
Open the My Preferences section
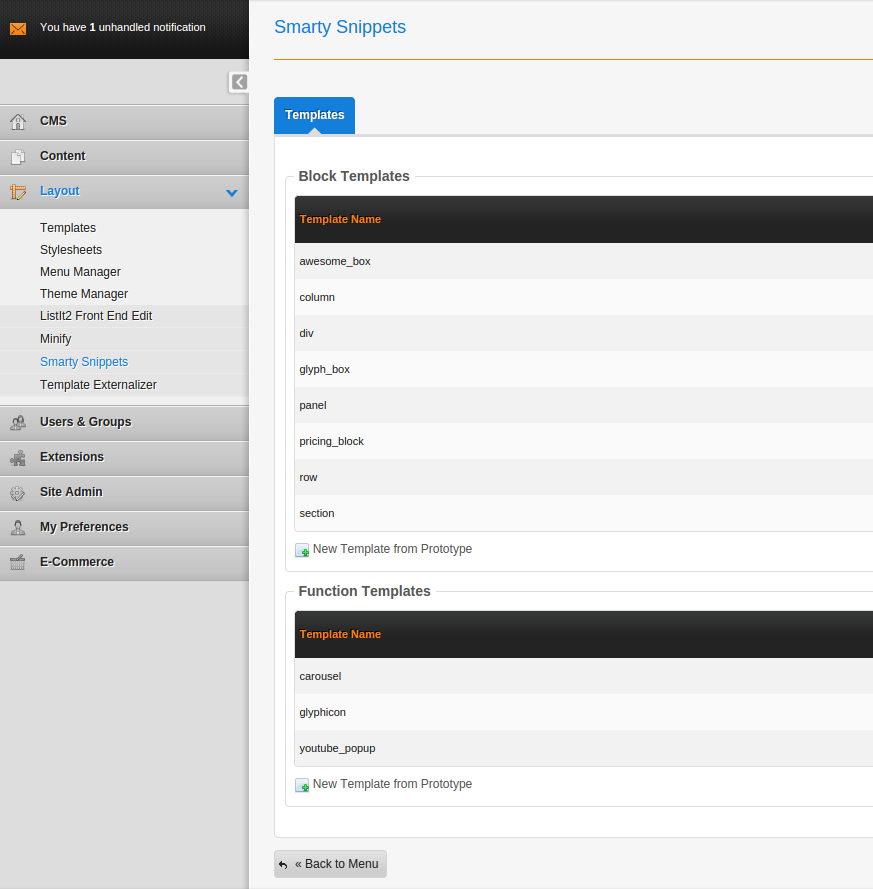(124, 528)
